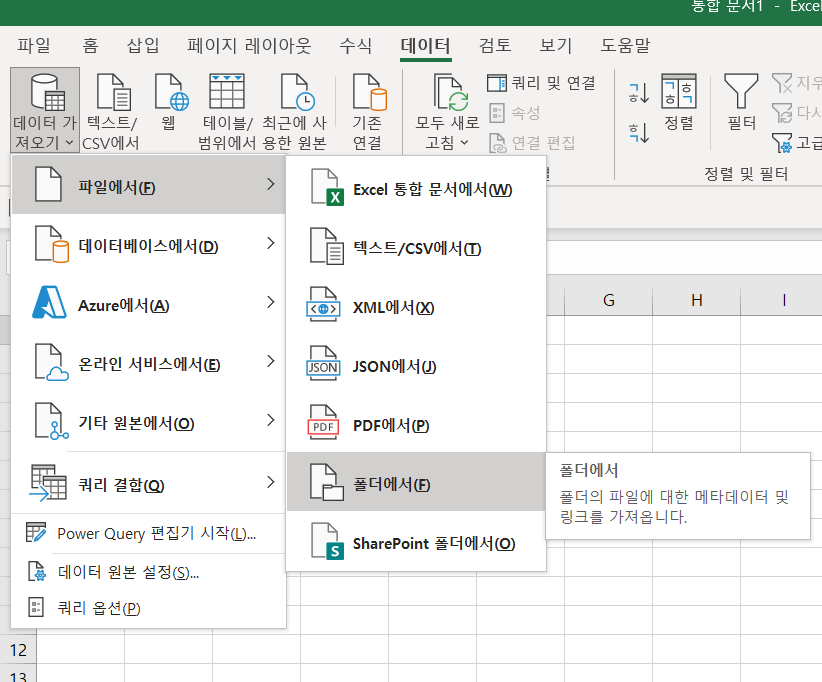Launch Power Query 편집기 시작(L)
822x682 pixels.
[148, 534]
